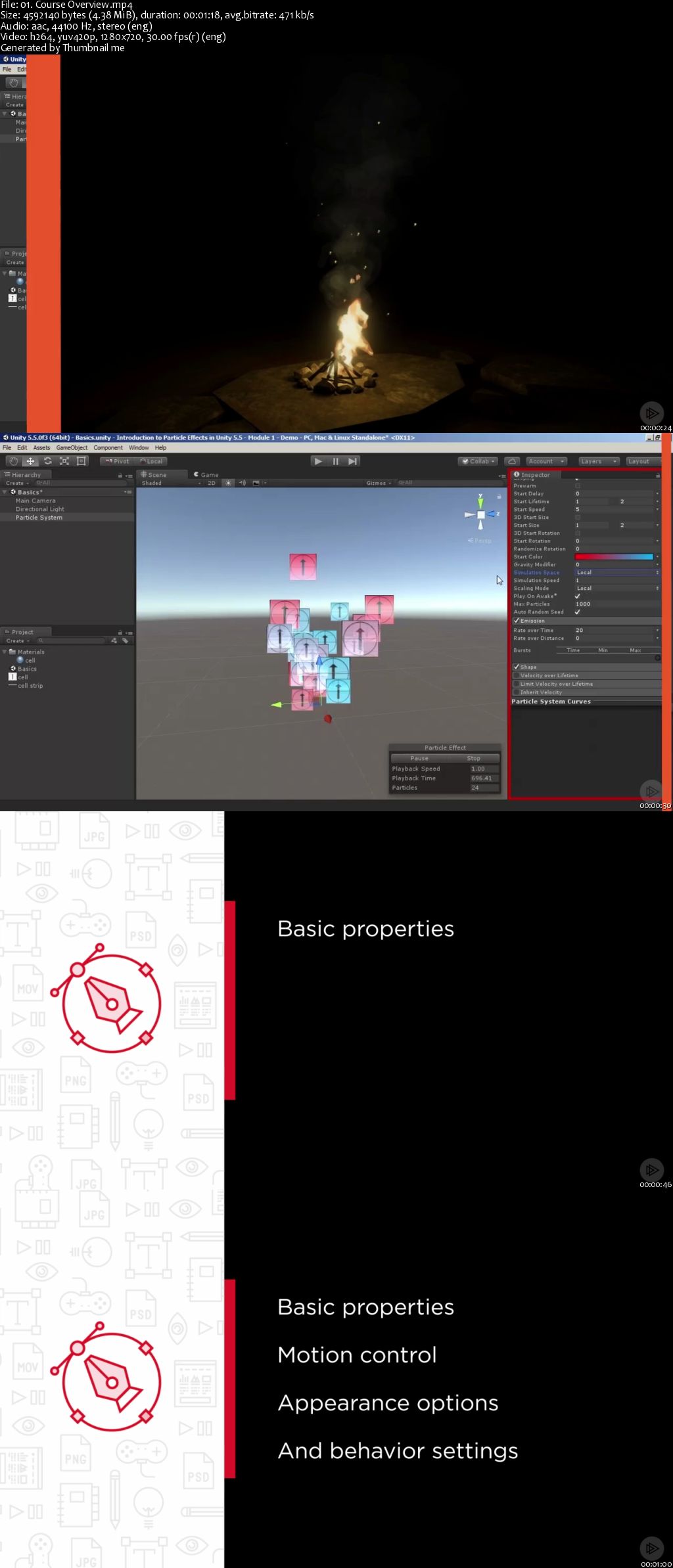This screenshot has height=1568, width=673.
Task: Toggle scene audio speaker icon
Action: (243, 483)
